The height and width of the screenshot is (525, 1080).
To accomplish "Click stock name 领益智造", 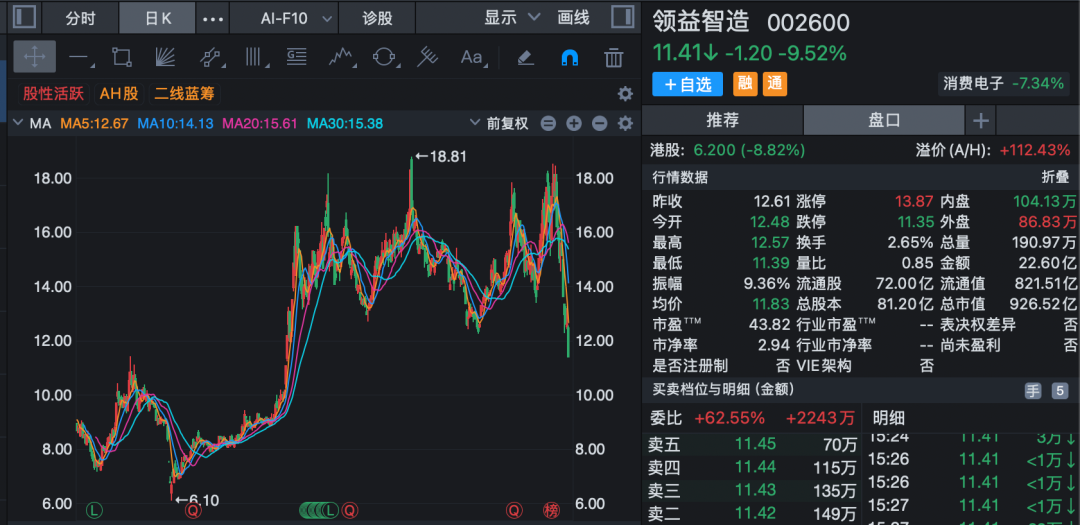I will (x=700, y=22).
